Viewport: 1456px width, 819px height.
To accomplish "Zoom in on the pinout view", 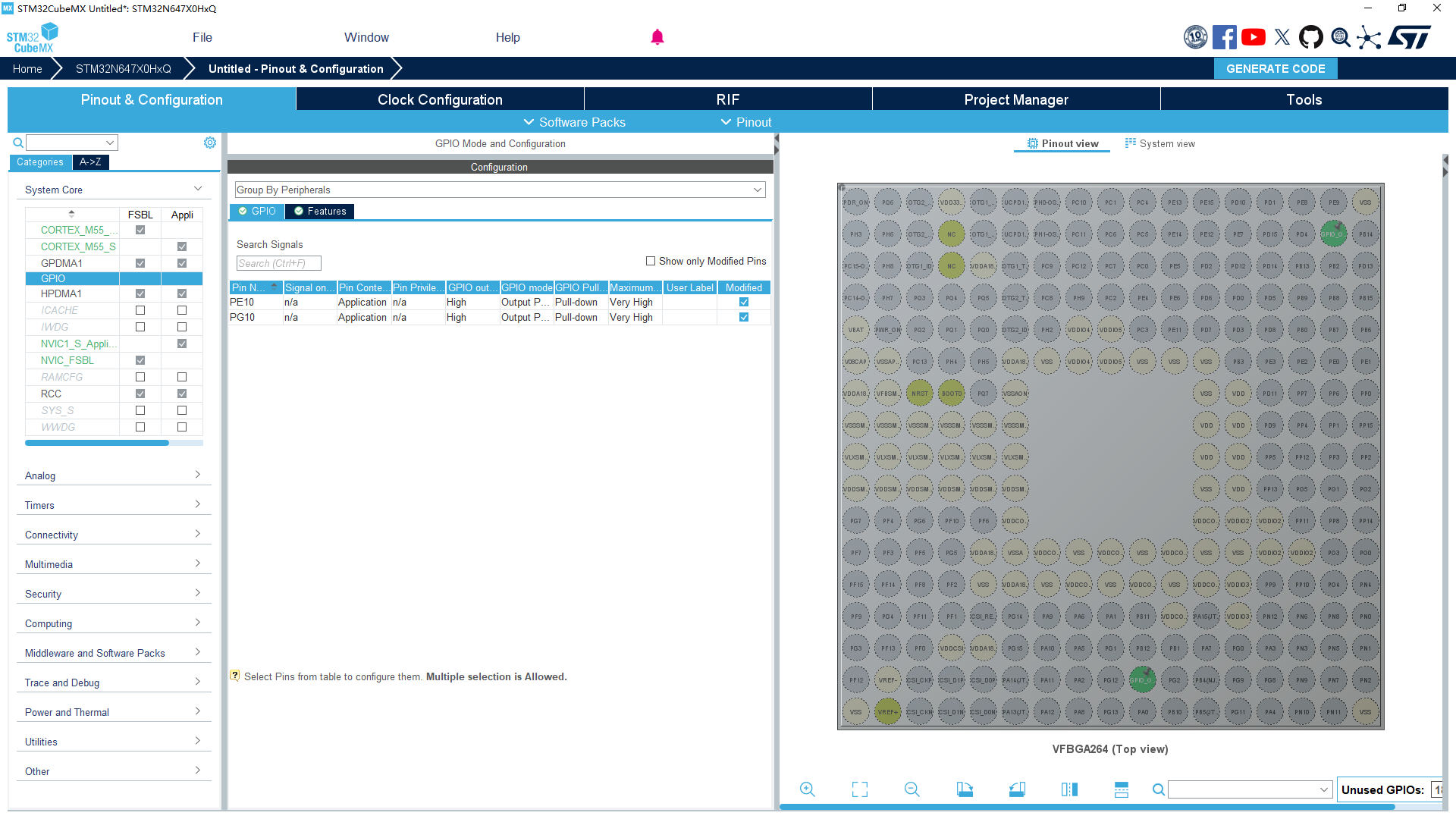I will [x=808, y=789].
